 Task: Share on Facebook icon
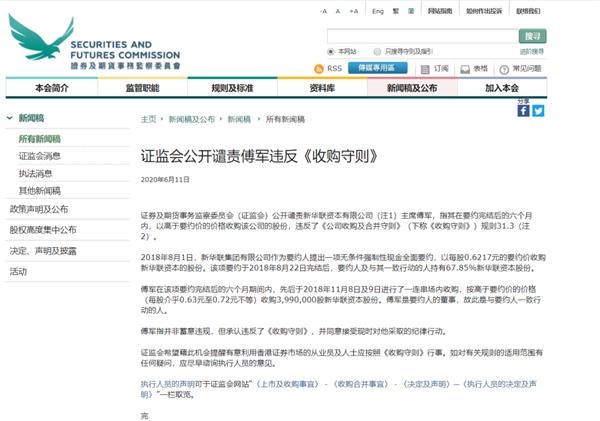pos(523,111)
